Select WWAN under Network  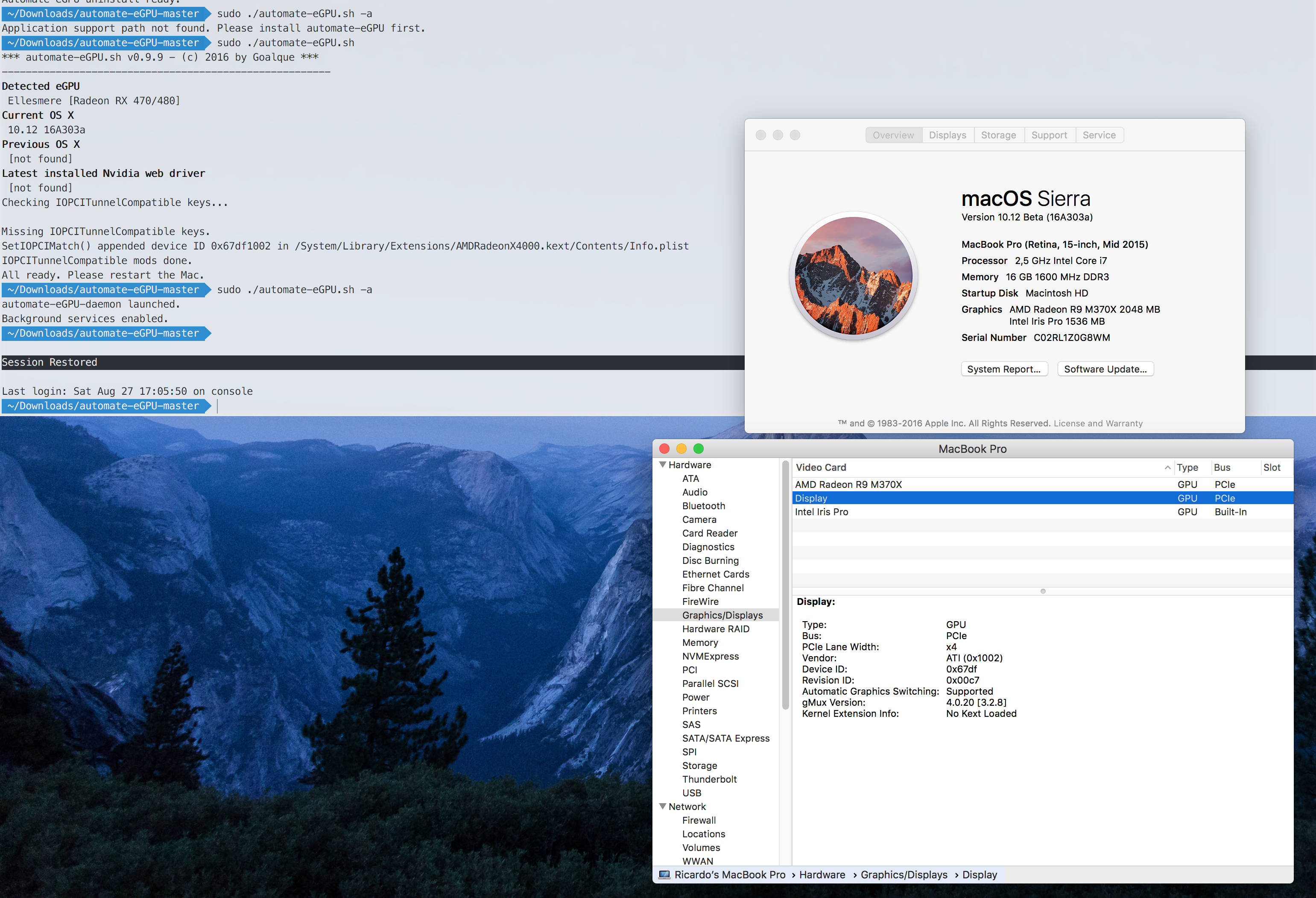(698, 861)
